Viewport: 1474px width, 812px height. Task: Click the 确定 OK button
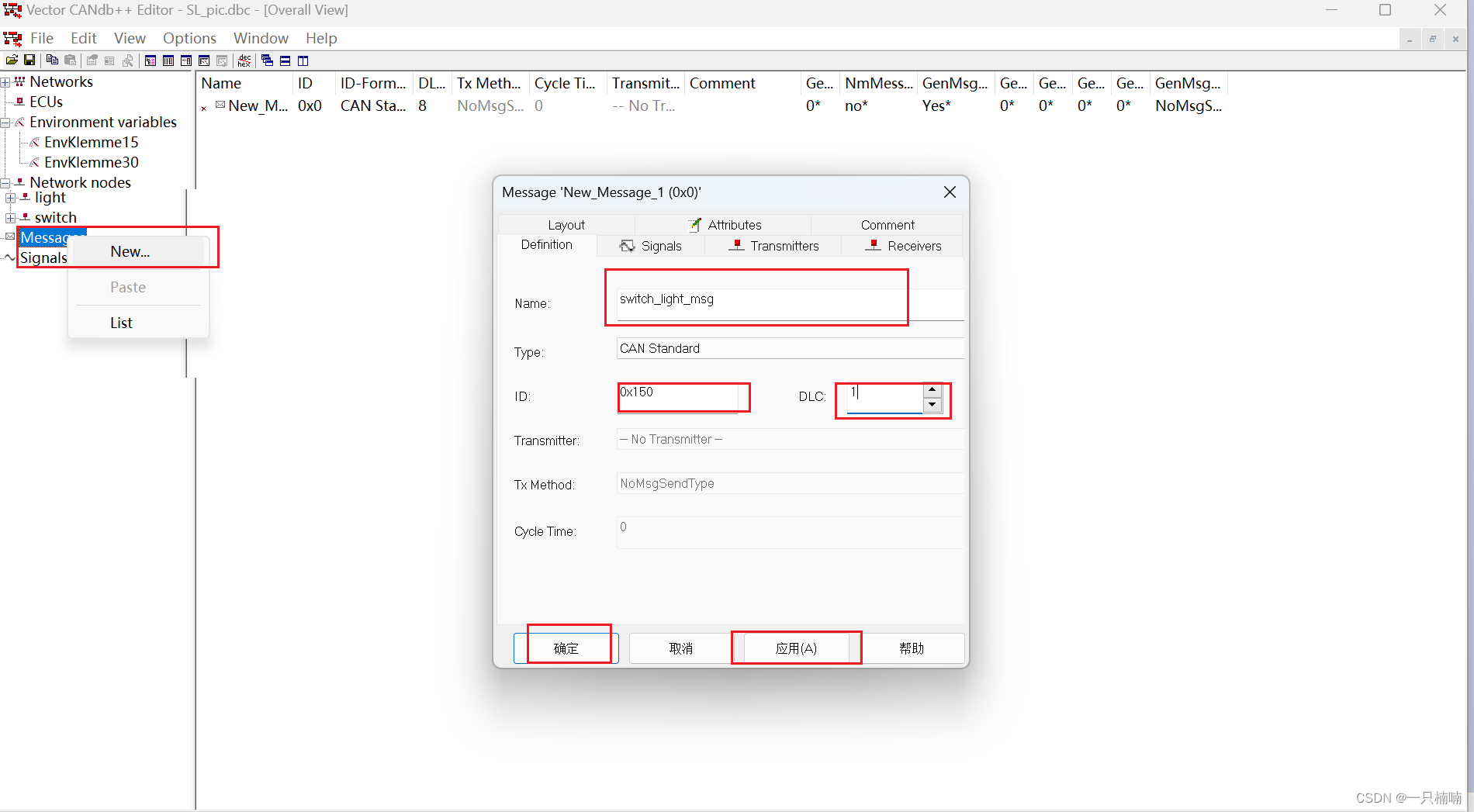tap(566, 648)
